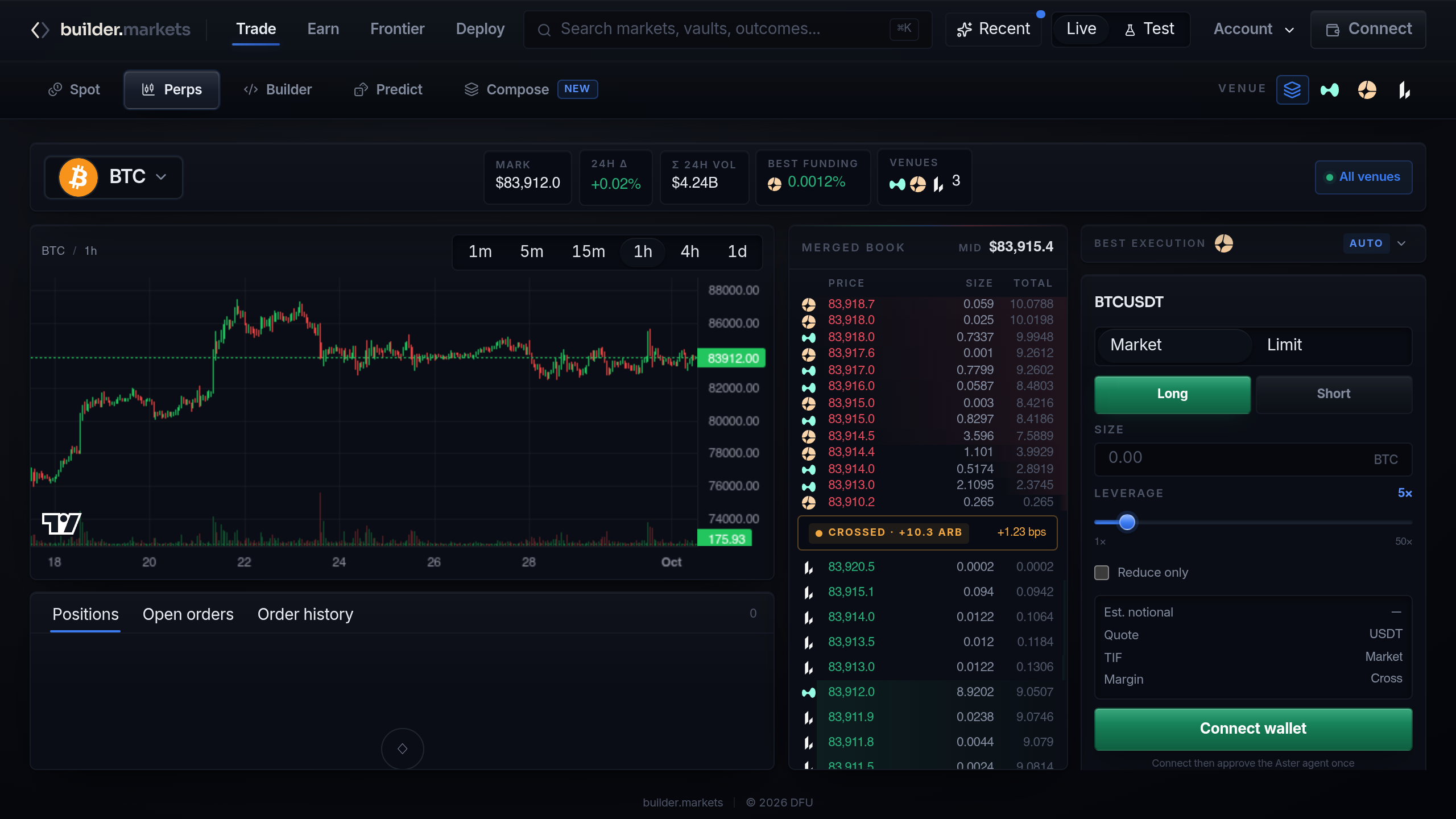This screenshot has height=819, width=1456.
Task: Select the green bowtie venue icon
Action: [1330, 90]
